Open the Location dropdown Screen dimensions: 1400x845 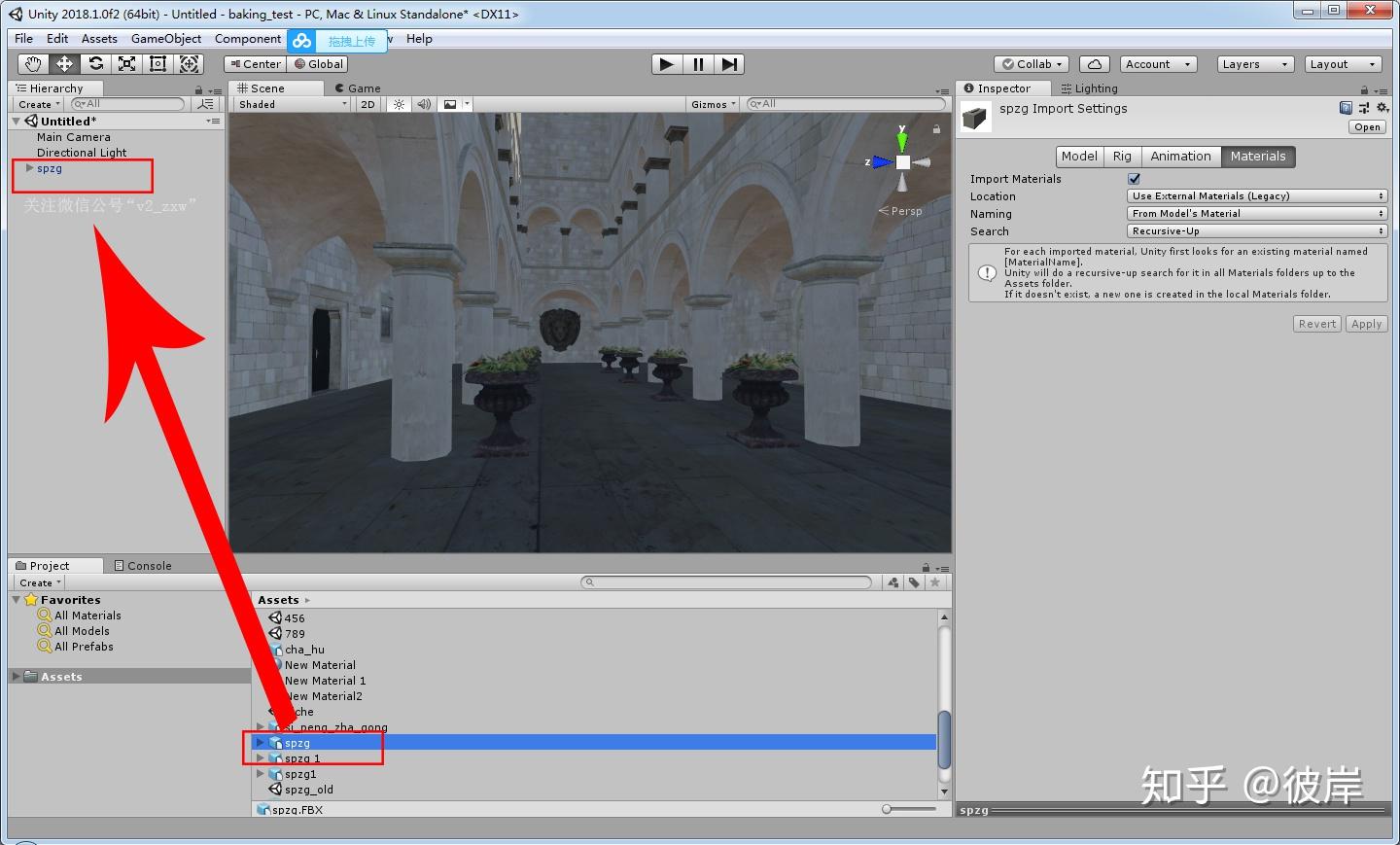[x=1256, y=196]
